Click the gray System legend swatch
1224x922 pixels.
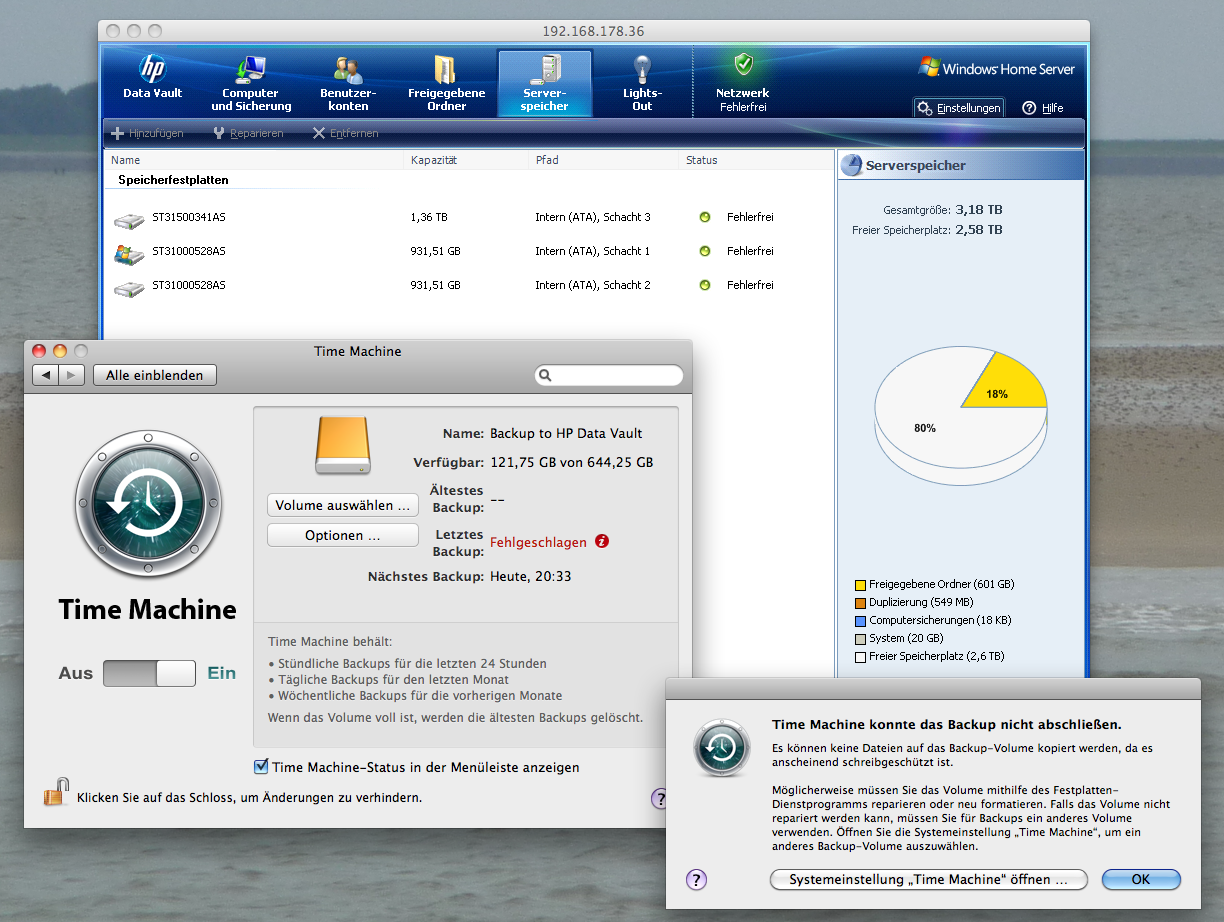[x=860, y=638]
